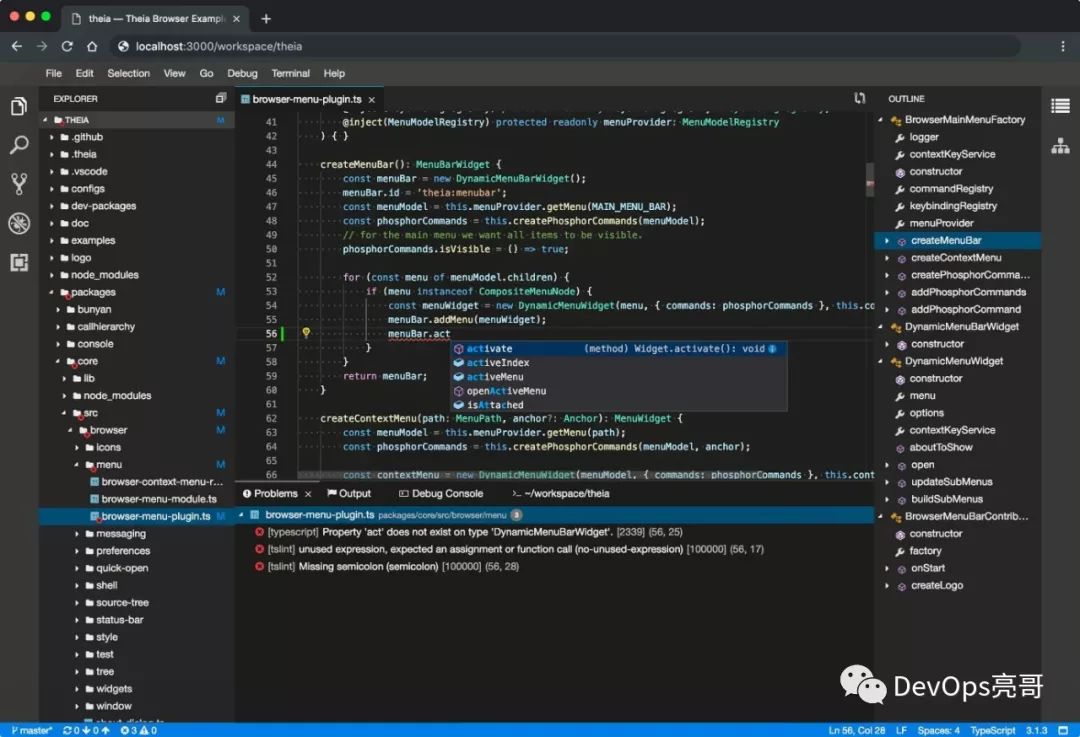Select activeIndex from the autocomplete list
Image resolution: width=1080 pixels, height=737 pixels.
pos(498,363)
